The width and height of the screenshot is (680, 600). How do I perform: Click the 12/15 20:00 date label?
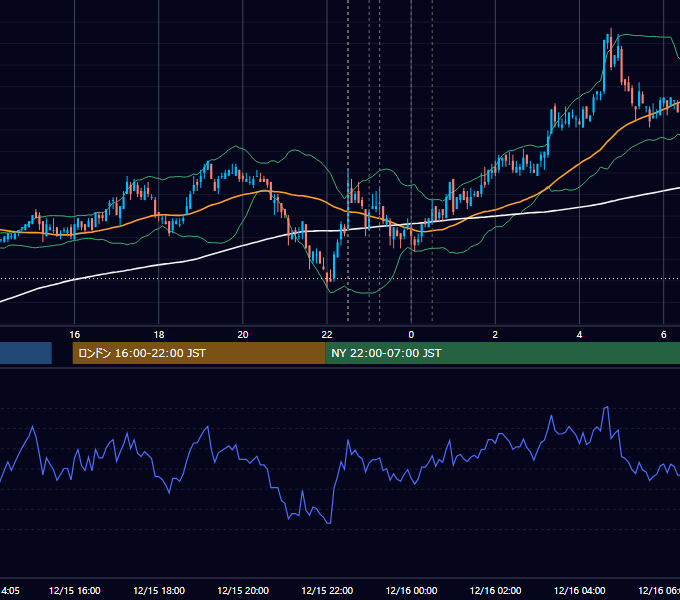click(243, 590)
